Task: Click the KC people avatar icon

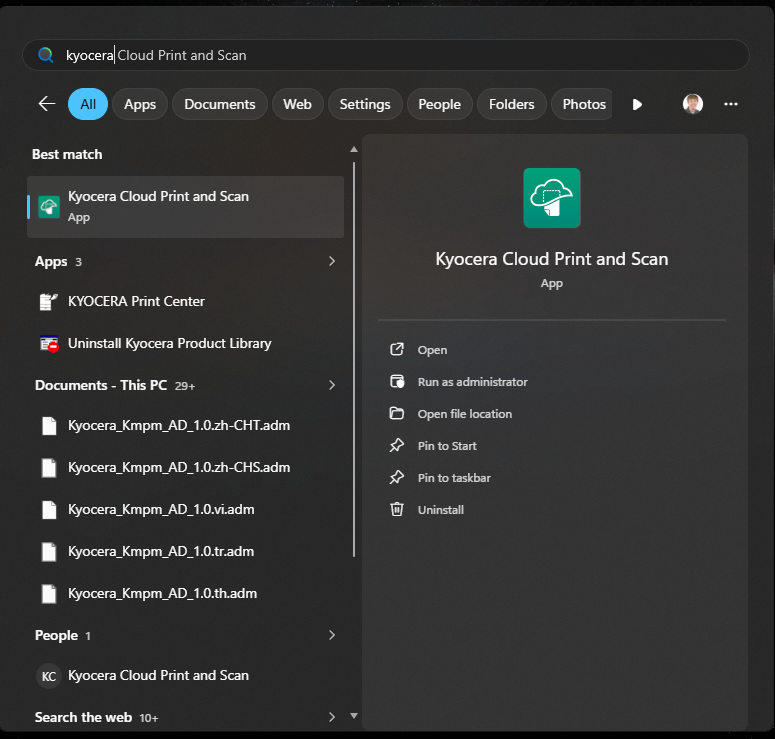Action: (x=48, y=676)
